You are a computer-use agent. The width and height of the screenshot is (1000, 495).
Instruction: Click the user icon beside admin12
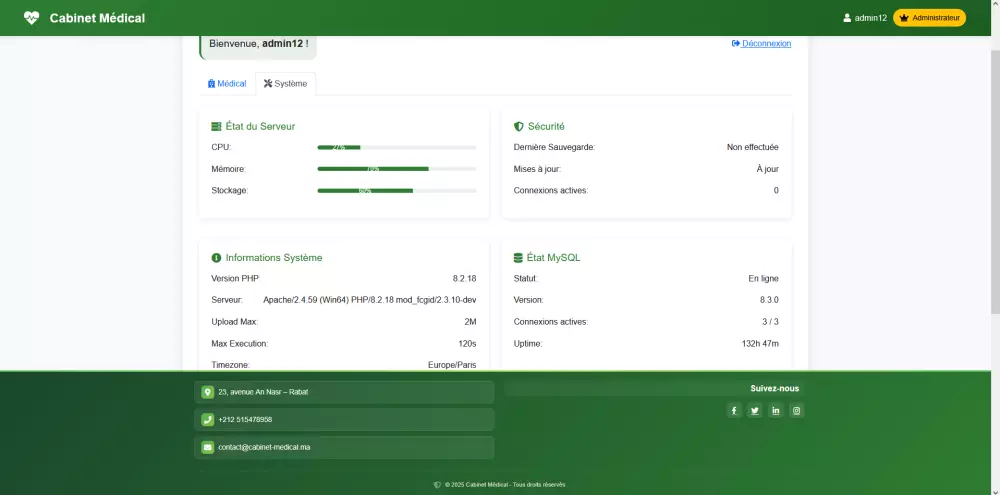[847, 18]
